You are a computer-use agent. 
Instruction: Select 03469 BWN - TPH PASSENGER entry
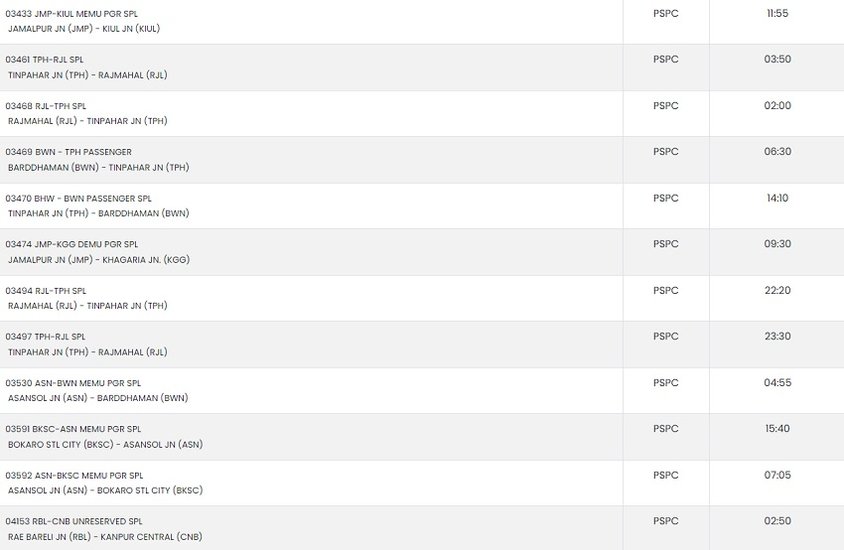(x=68, y=152)
